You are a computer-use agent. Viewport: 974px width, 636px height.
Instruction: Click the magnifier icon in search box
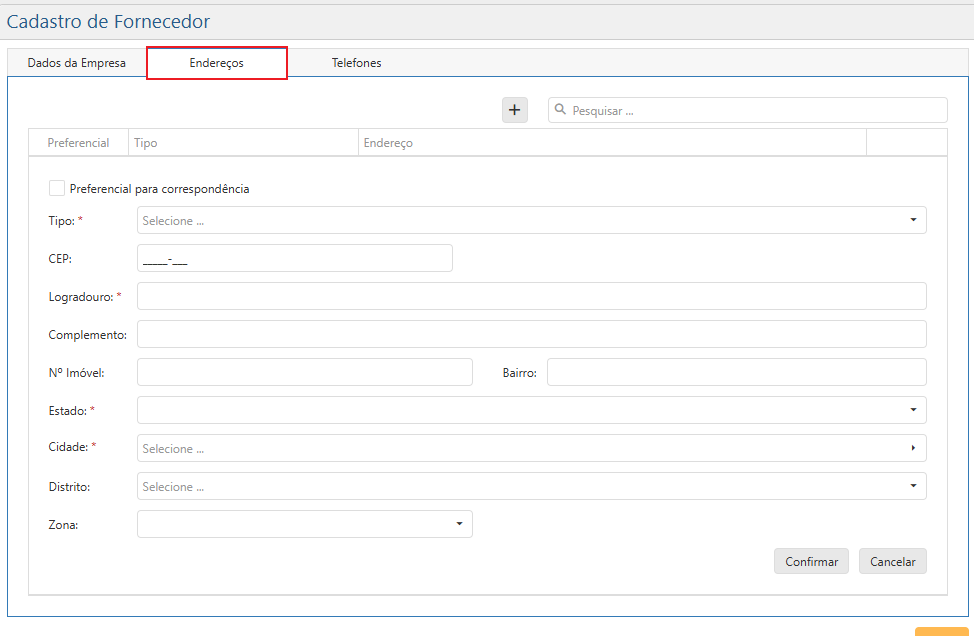point(561,110)
